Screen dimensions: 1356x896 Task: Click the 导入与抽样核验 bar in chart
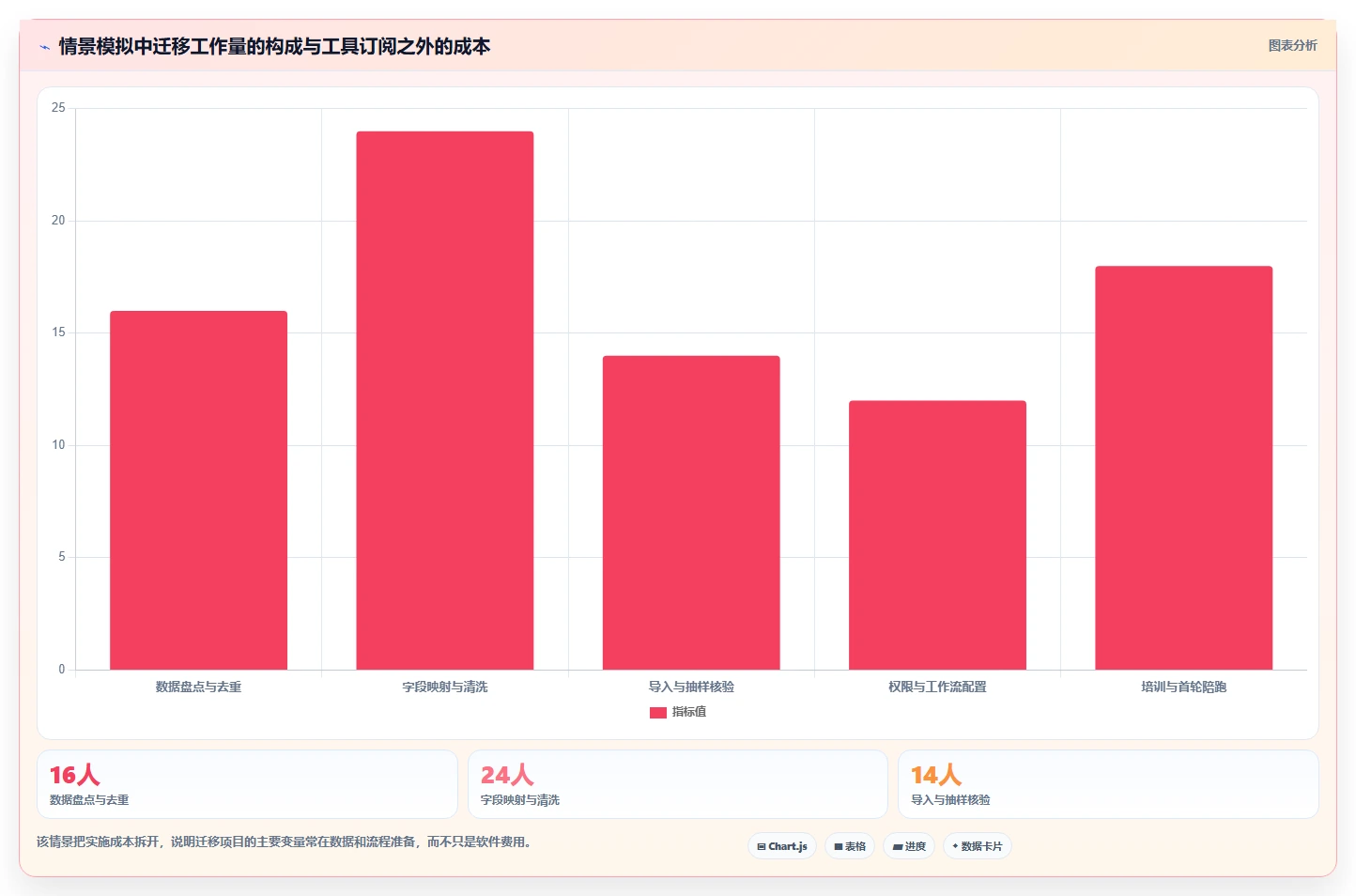click(691, 513)
